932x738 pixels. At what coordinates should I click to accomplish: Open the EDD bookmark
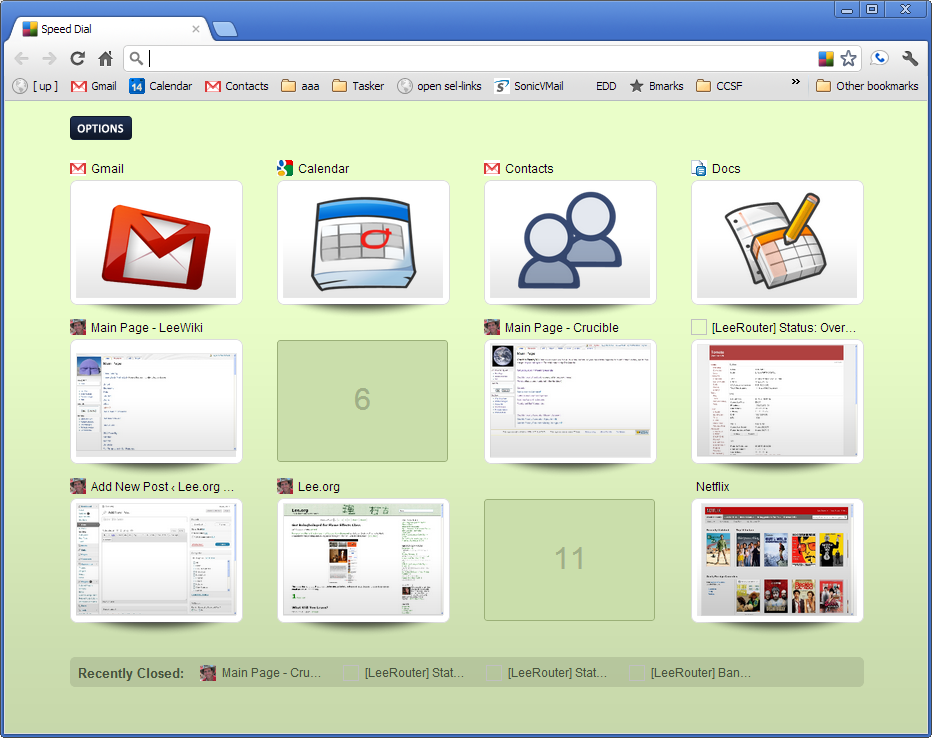pos(606,86)
